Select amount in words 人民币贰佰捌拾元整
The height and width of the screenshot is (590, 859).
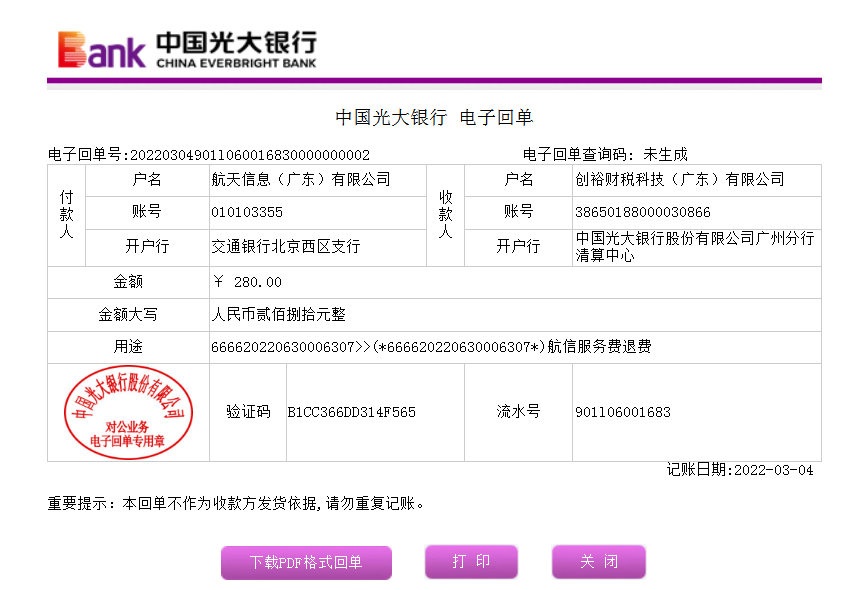tap(278, 314)
